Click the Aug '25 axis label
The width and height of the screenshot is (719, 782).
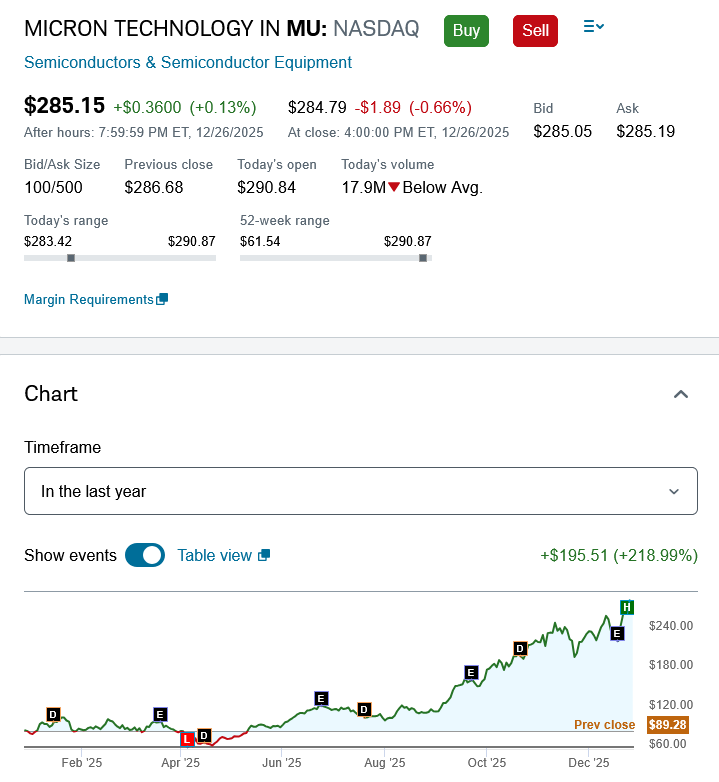(384, 763)
